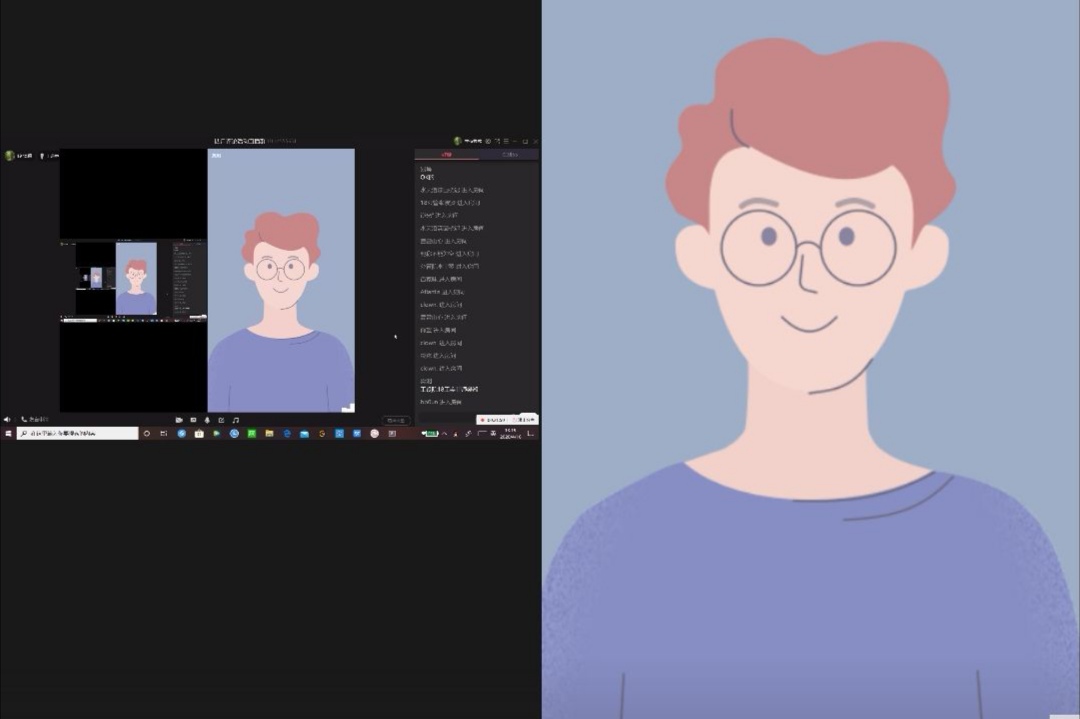Click the profile avatar in the title bar
Screen dimensions: 1080x719
click(458, 141)
